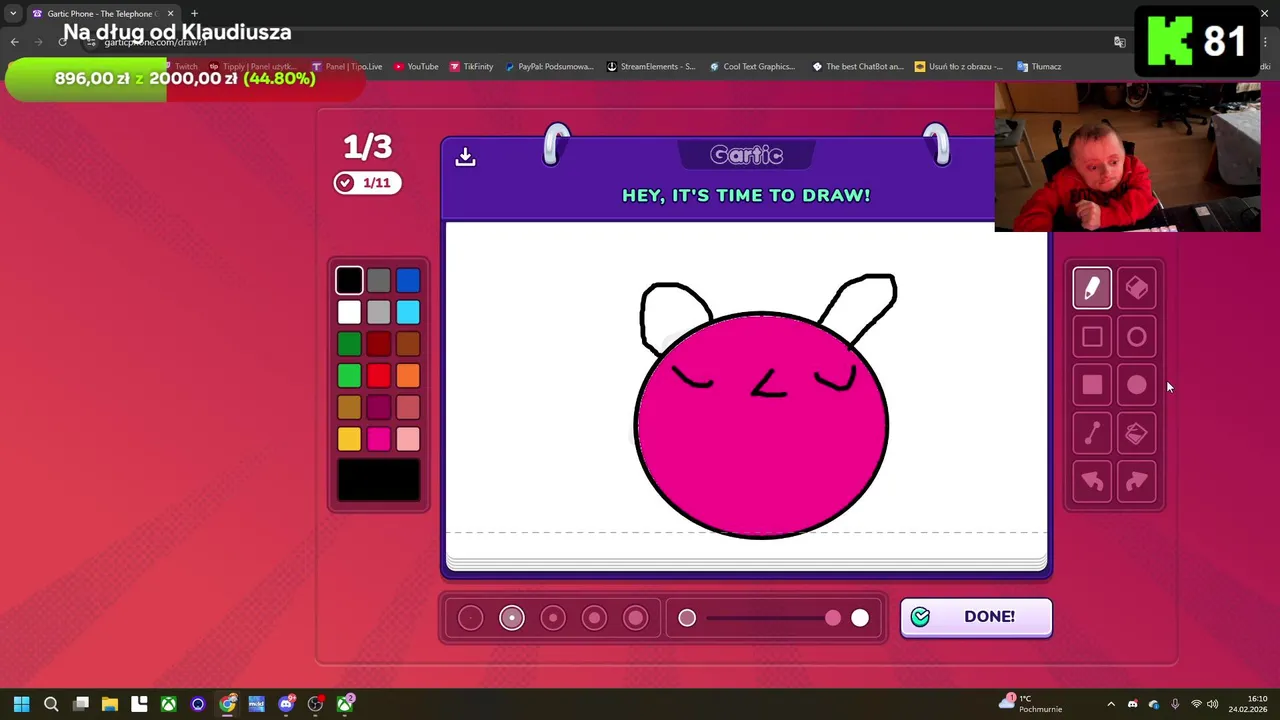Show hidden icons in the system tray
The height and width of the screenshot is (720, 1280).
(1110, 704)
